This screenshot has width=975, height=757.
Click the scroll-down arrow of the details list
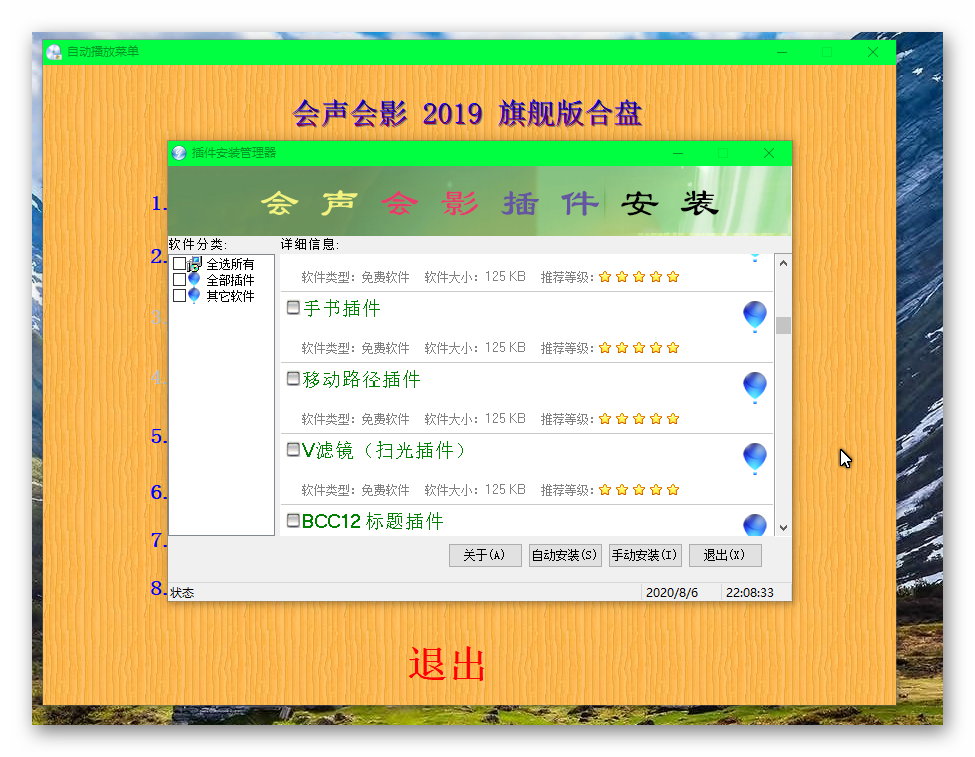[x=783, y=527]
